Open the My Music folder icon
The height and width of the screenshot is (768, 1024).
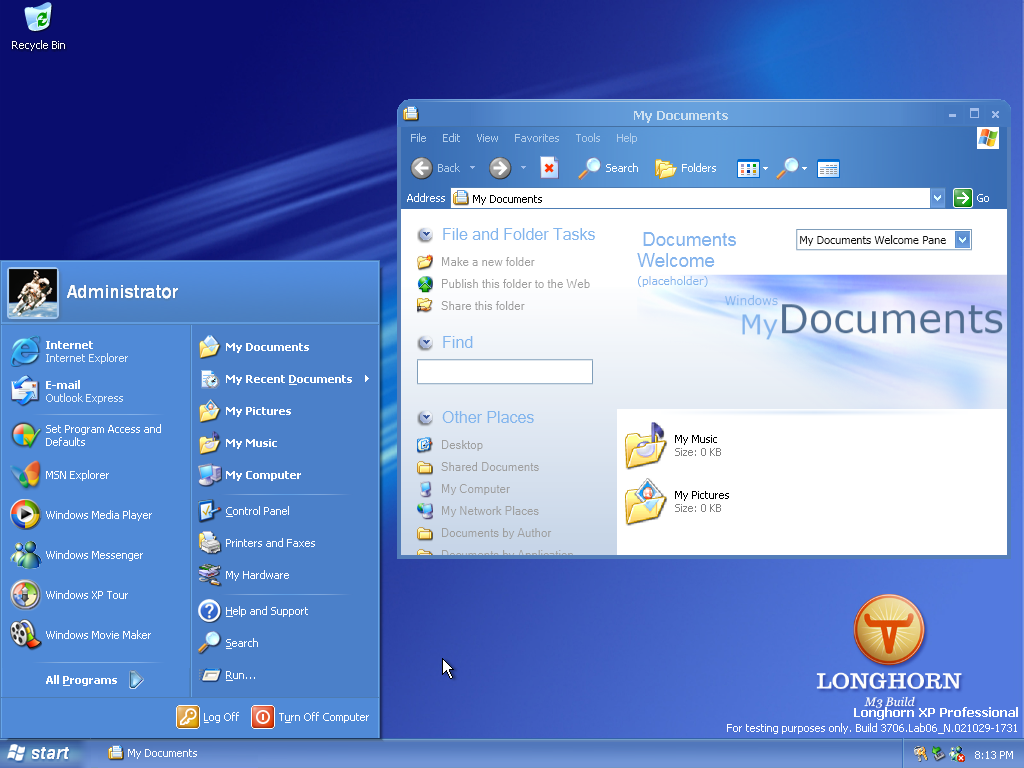(x=646, y=446)
